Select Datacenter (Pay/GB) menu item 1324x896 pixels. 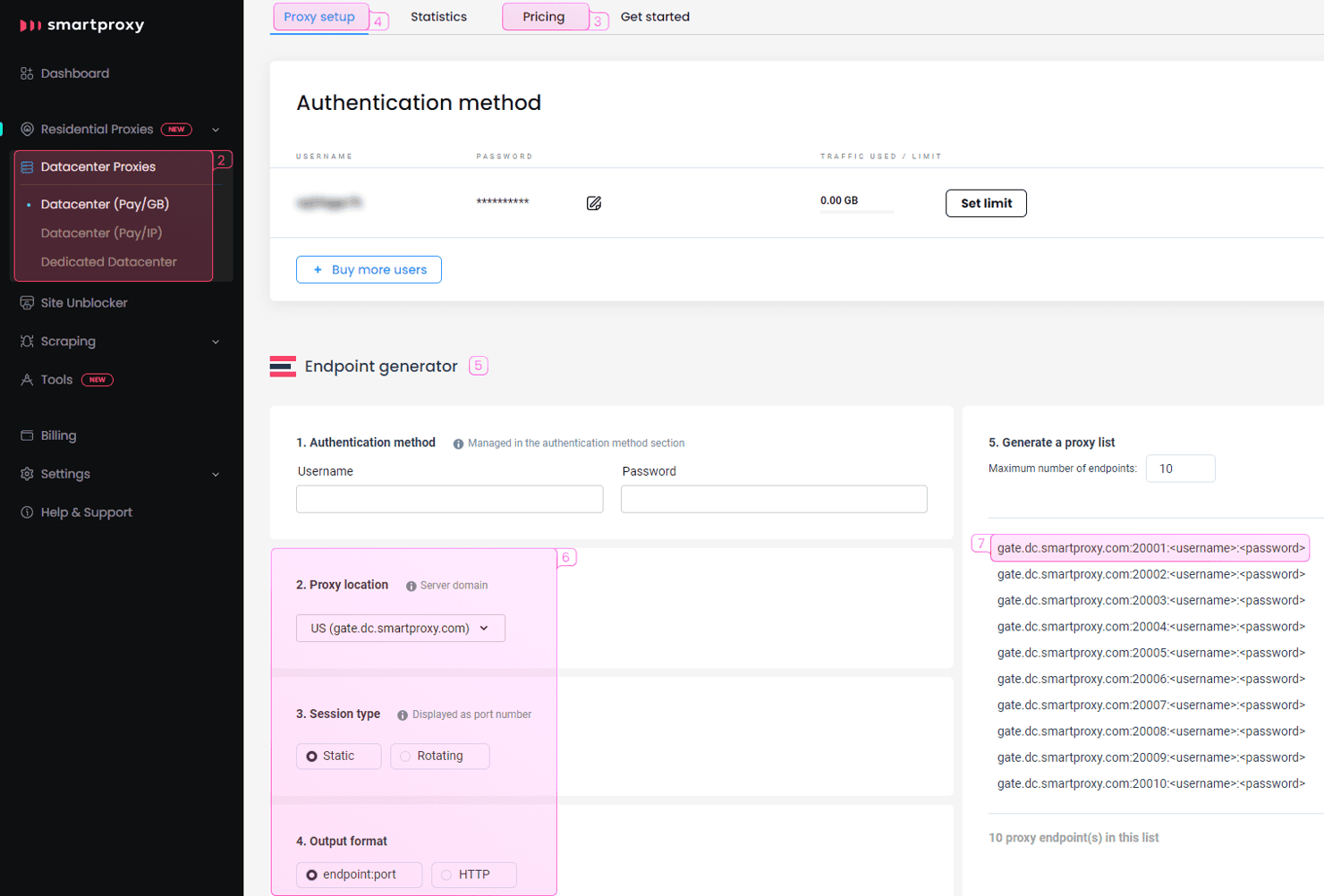(105, 204)
